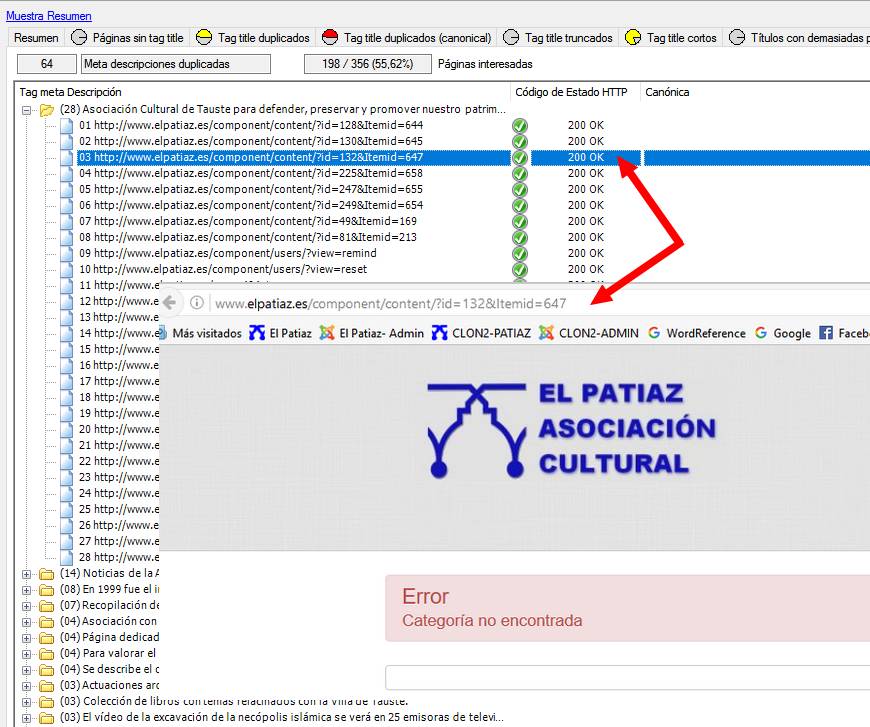Open the El Patiaz- Admin bookmark
The image size is (870, 727).
[371, 333]
